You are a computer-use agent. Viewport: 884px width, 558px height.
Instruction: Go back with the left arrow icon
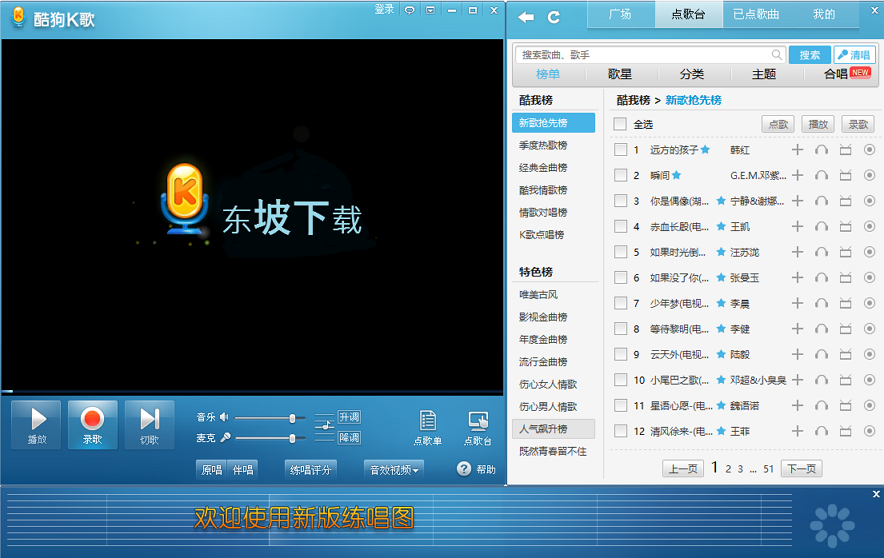(x=525, y=17)
